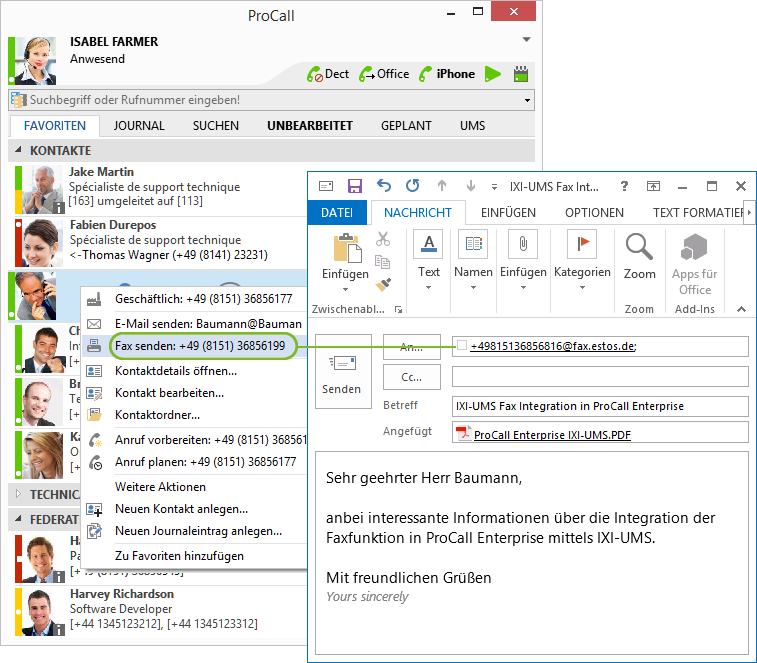Select Kontaktdetails öffnen... in context menu
757x663 pixels.
(x=176, y=371)
